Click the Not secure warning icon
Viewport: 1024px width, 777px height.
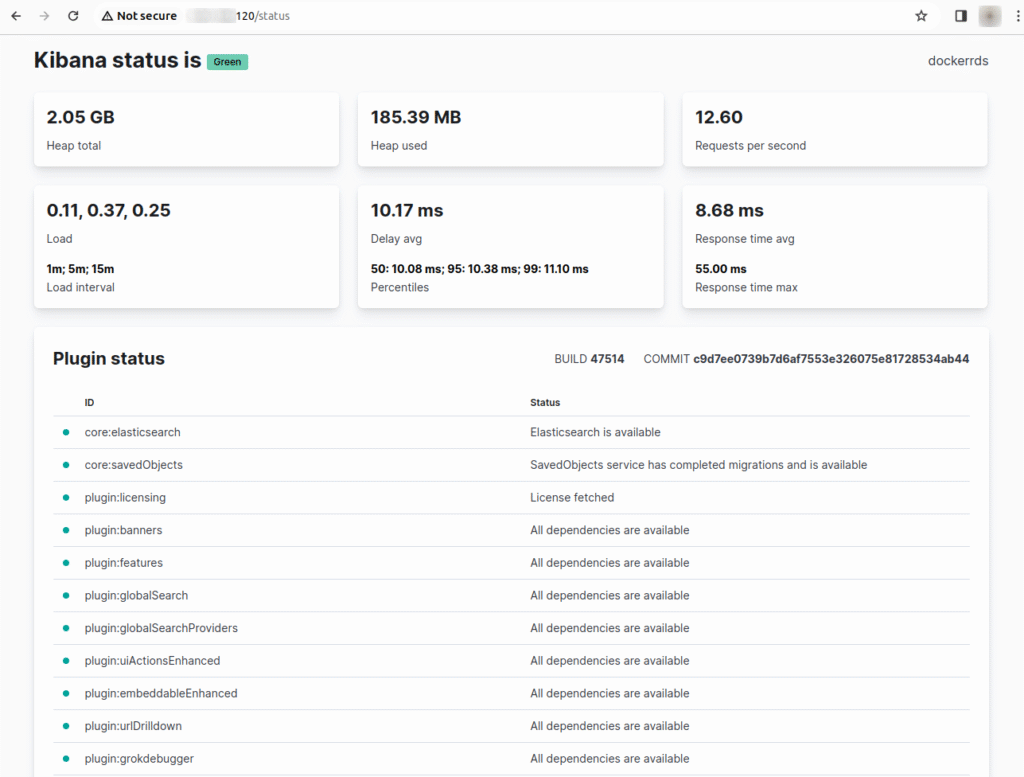pyautogui.click(x=107, y=16)
